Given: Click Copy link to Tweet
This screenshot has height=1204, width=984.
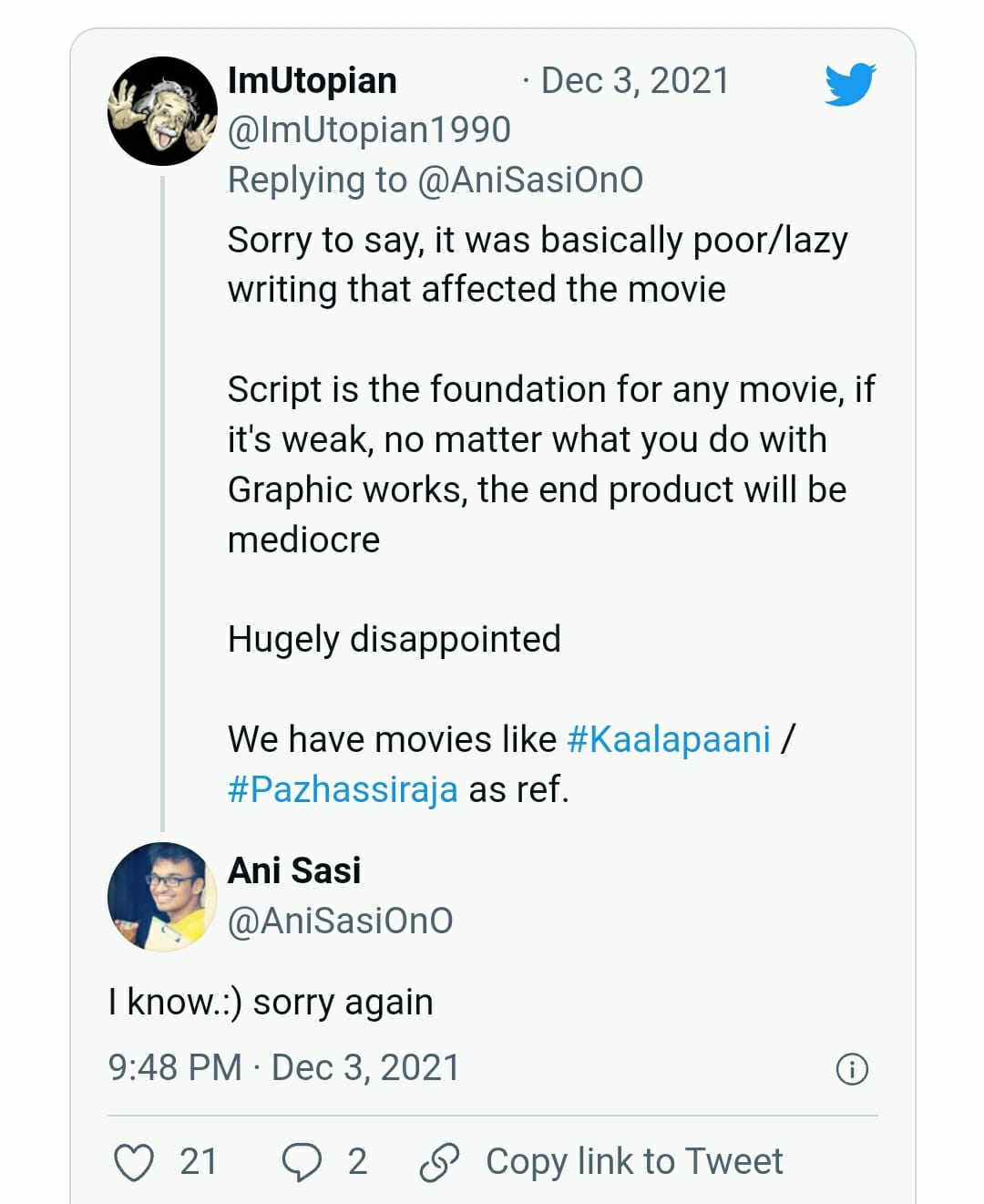Looking at the screenshot, I should click(634, 1162).
